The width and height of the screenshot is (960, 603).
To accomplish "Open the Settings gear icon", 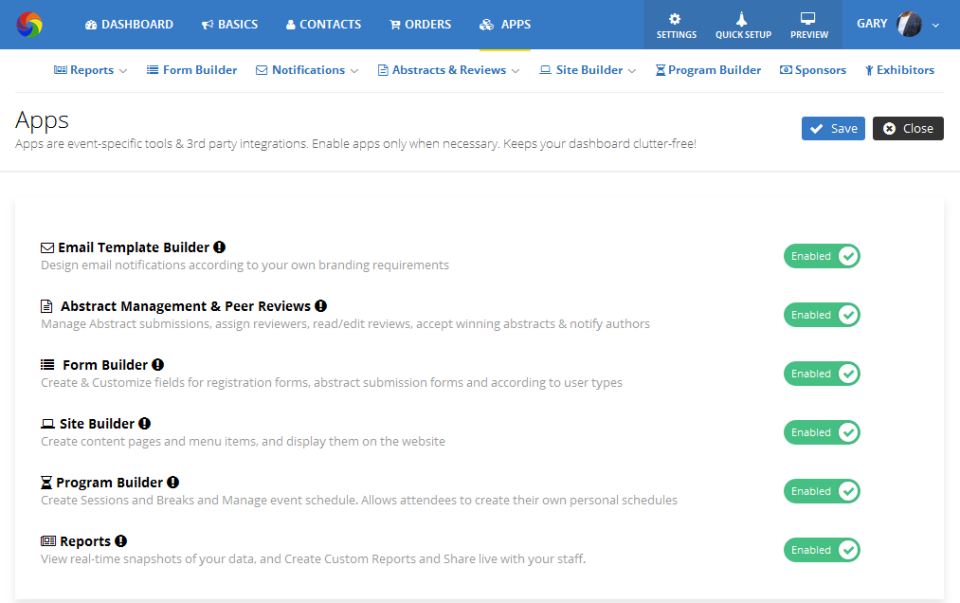I will pos(676,17).
